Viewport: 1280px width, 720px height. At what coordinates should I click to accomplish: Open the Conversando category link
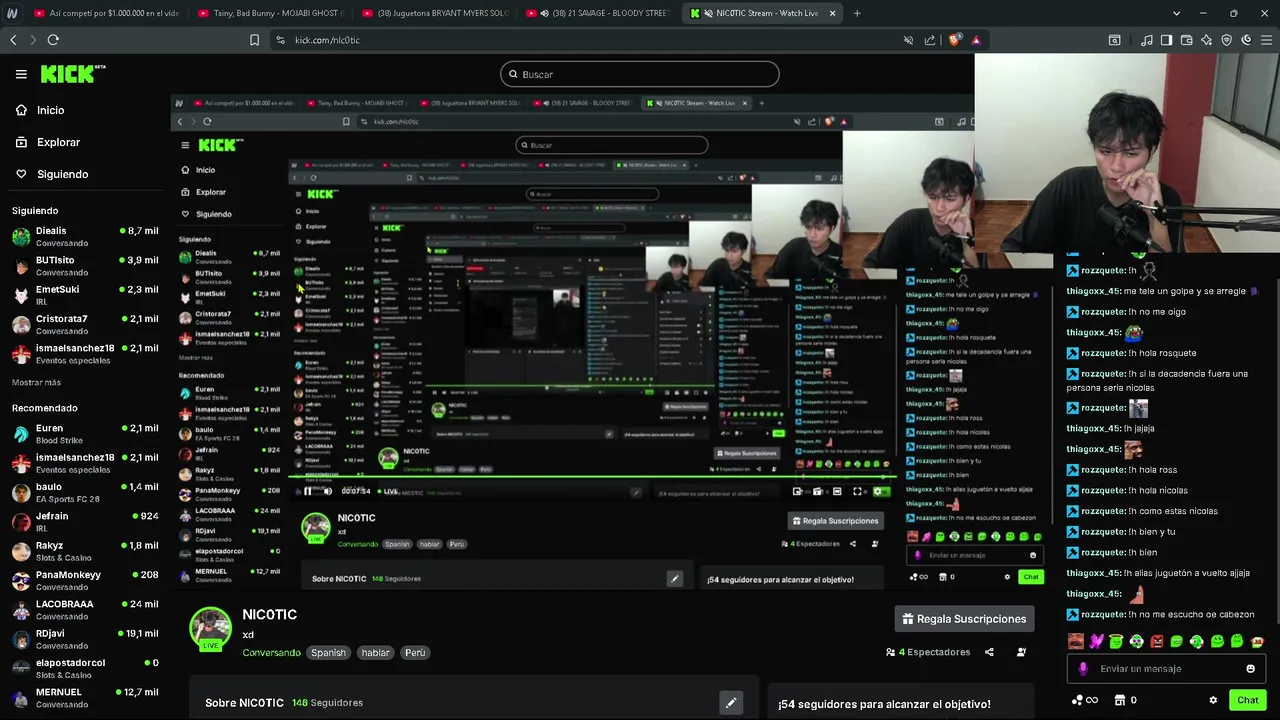pyautogui.click(x=271, y=653)
